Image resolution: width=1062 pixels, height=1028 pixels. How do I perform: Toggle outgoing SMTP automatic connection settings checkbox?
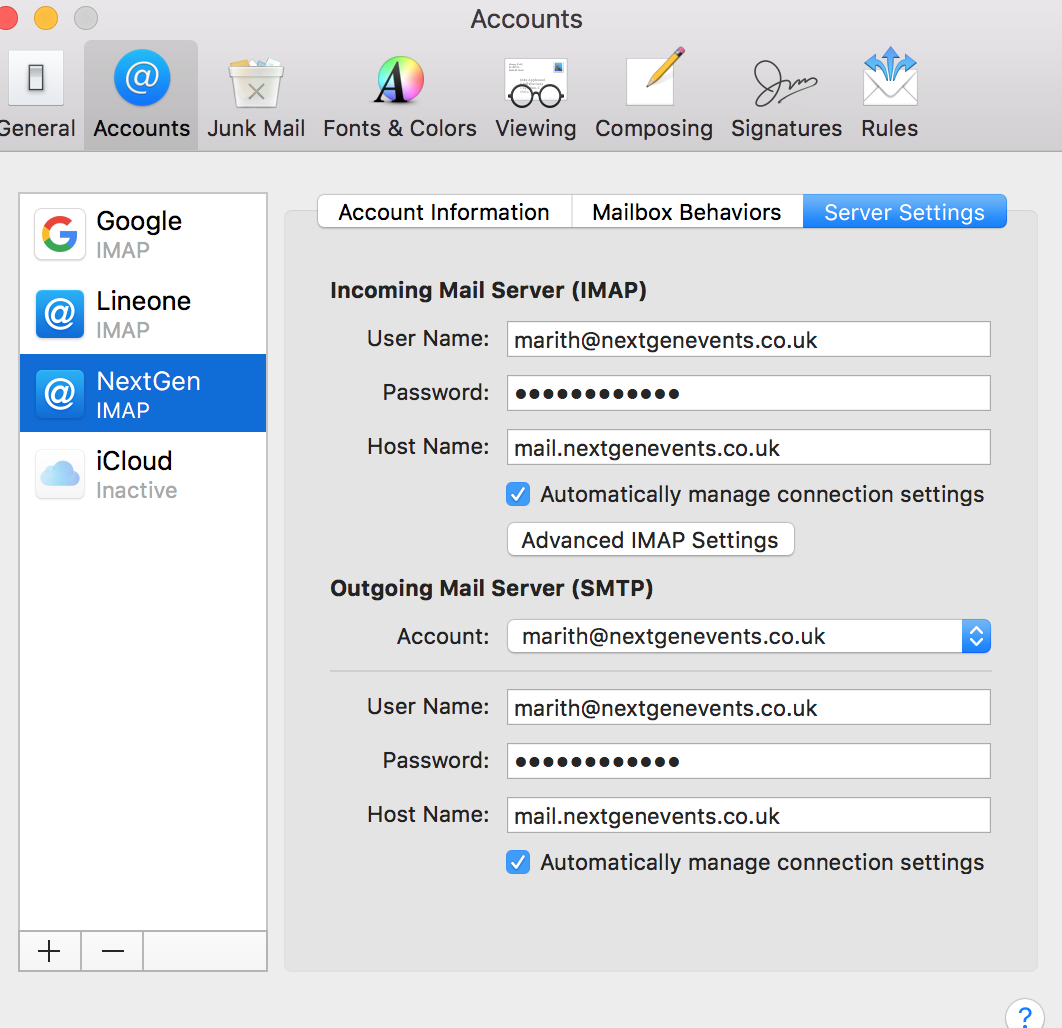[518, 862]
